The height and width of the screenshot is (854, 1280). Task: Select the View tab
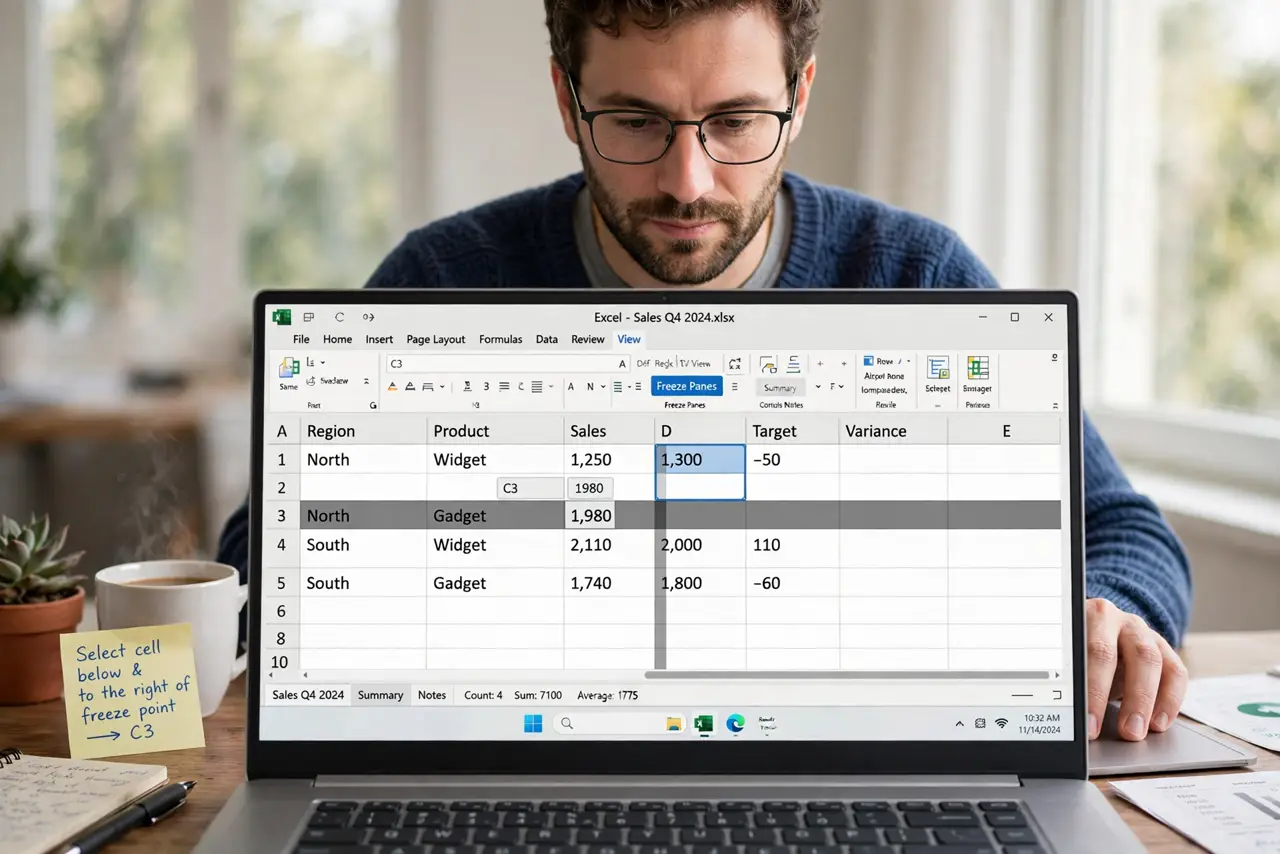[629, 339]
